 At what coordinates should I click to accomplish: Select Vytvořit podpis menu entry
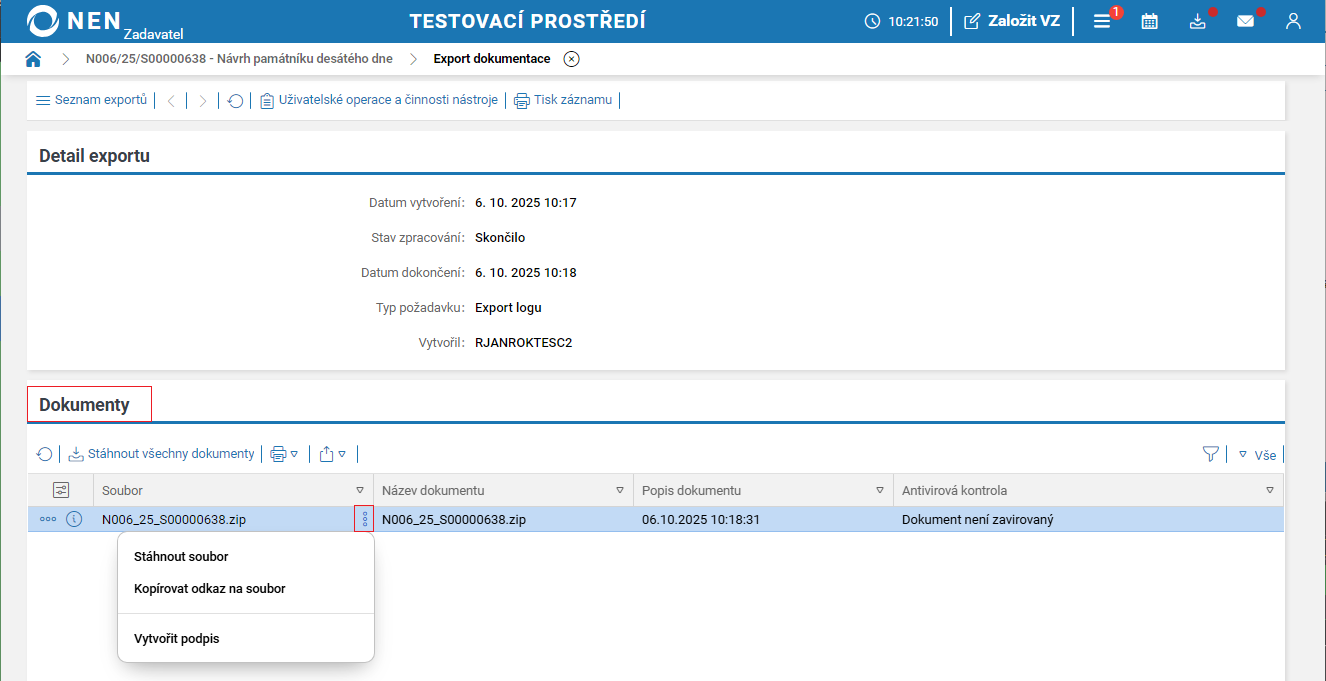pyautogui.click(x=176, y=638)
